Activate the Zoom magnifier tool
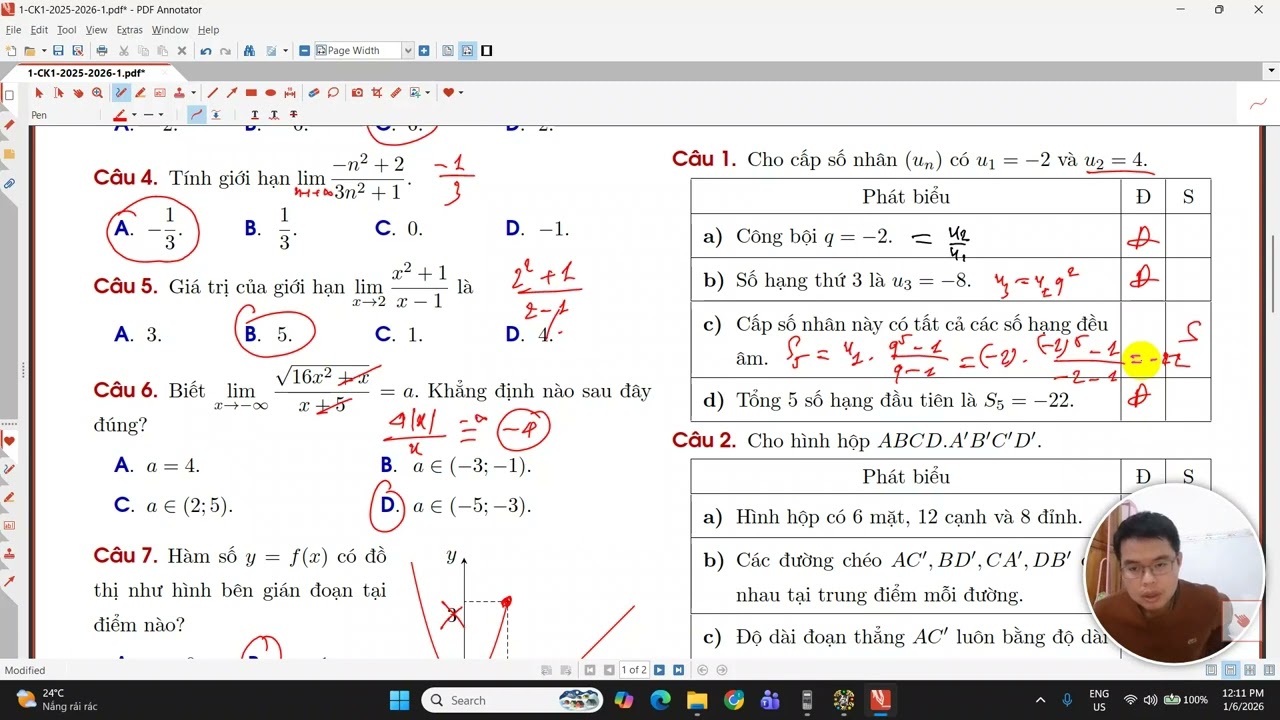This screenshot has width=1280, height=720. 97,92
